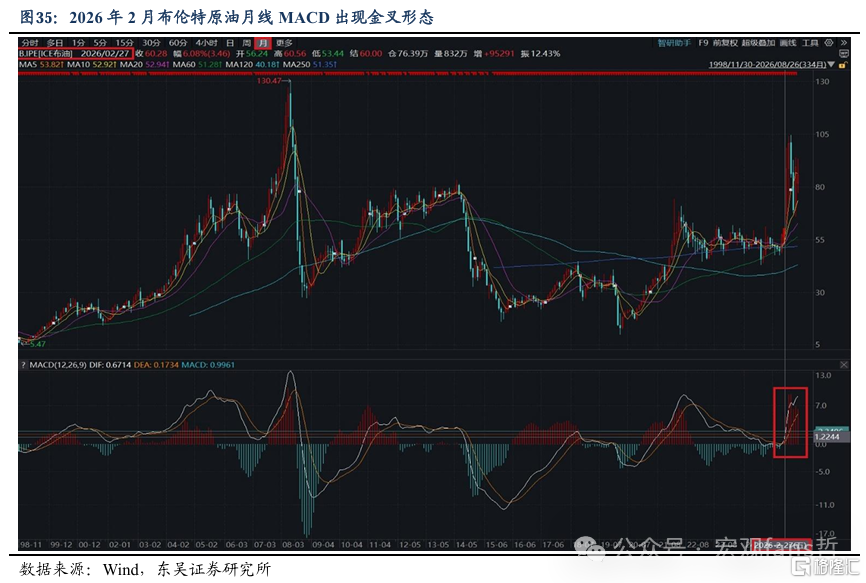866x583 pixels.
Task: Select the 周 weekly tab
Action: pyautogui.click(x=246, y=43)
